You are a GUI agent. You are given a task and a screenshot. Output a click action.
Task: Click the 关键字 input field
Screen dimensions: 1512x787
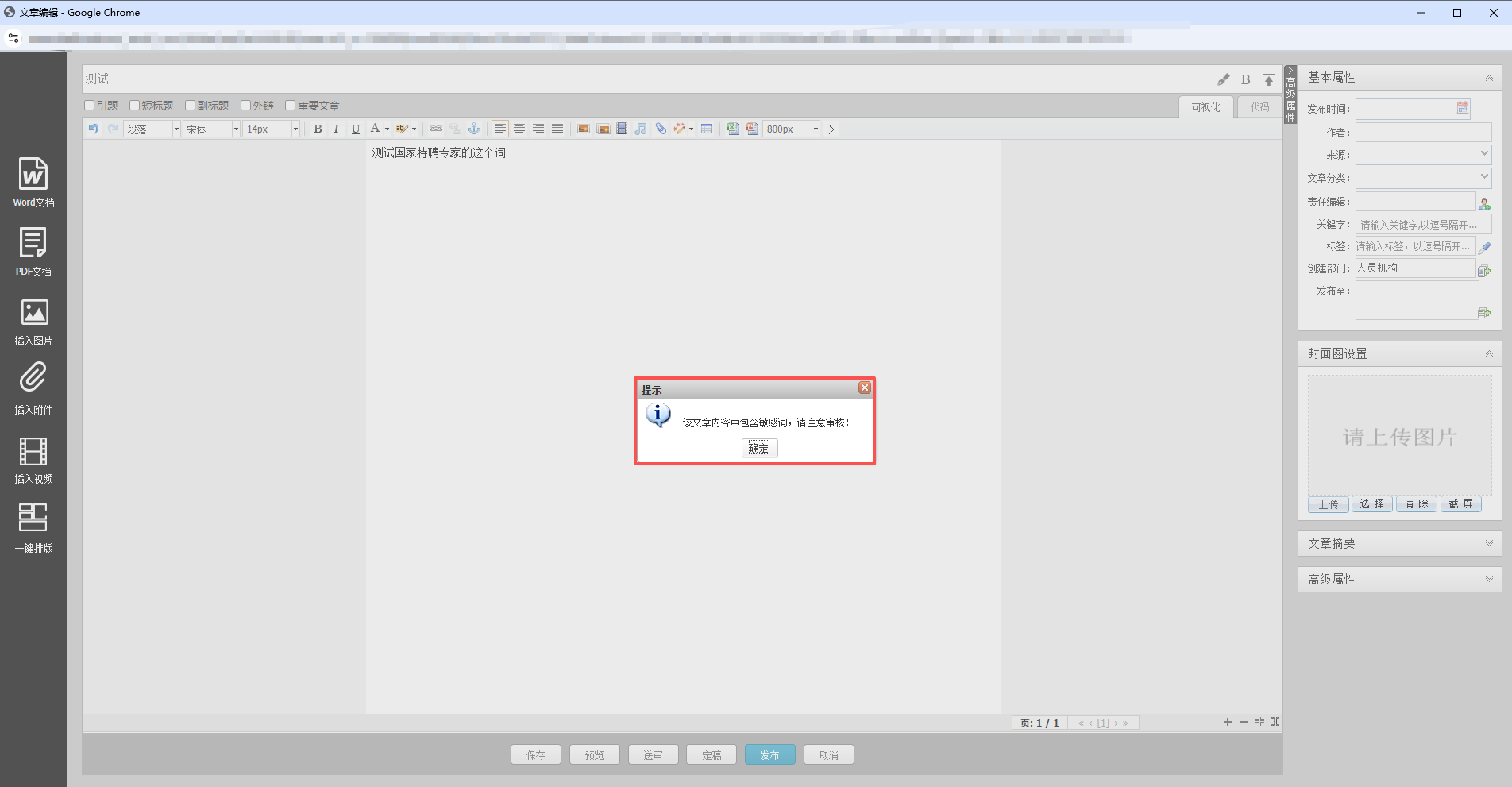tap(1422, 225)
